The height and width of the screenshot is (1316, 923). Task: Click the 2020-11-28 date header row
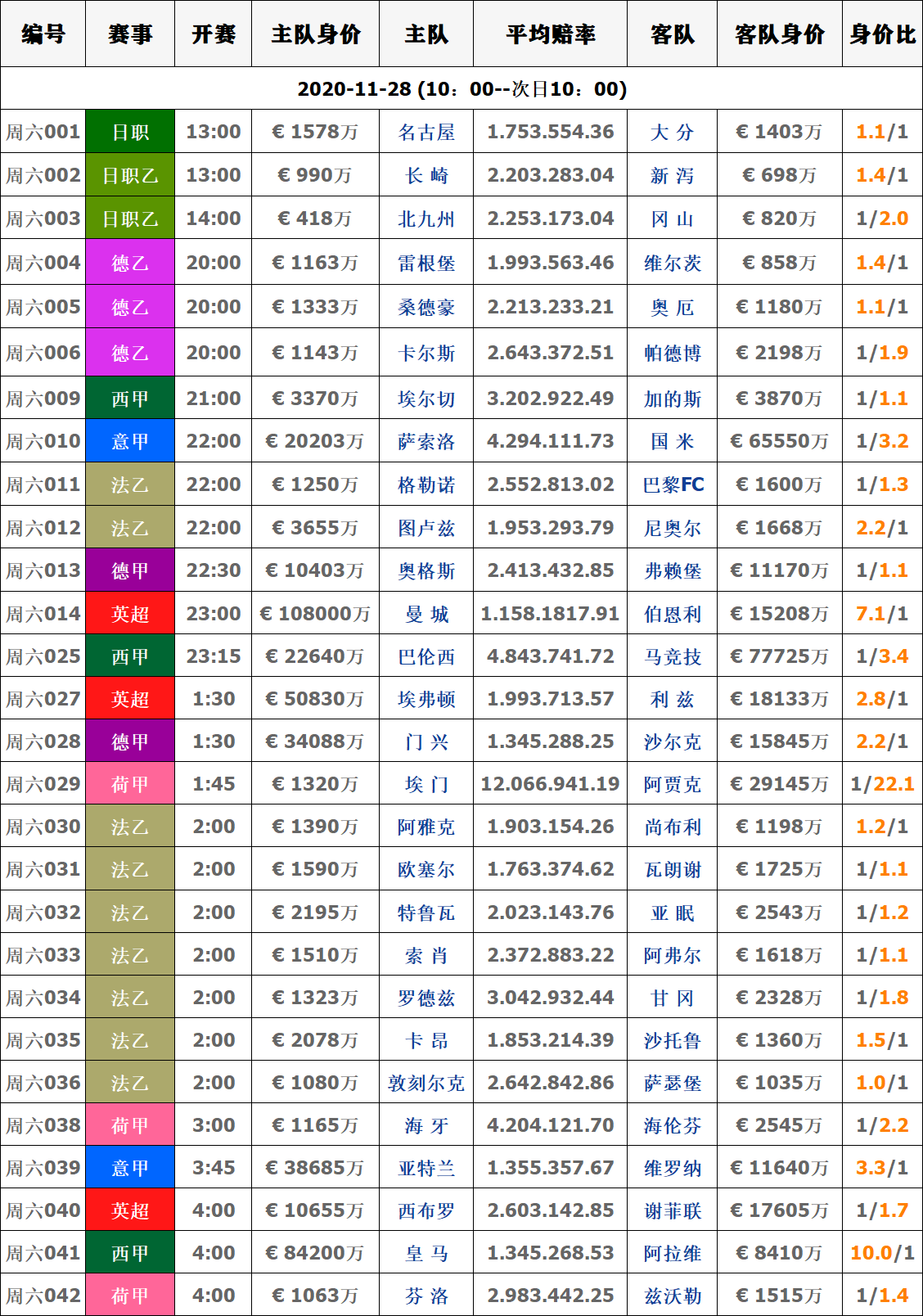[461, 89]
